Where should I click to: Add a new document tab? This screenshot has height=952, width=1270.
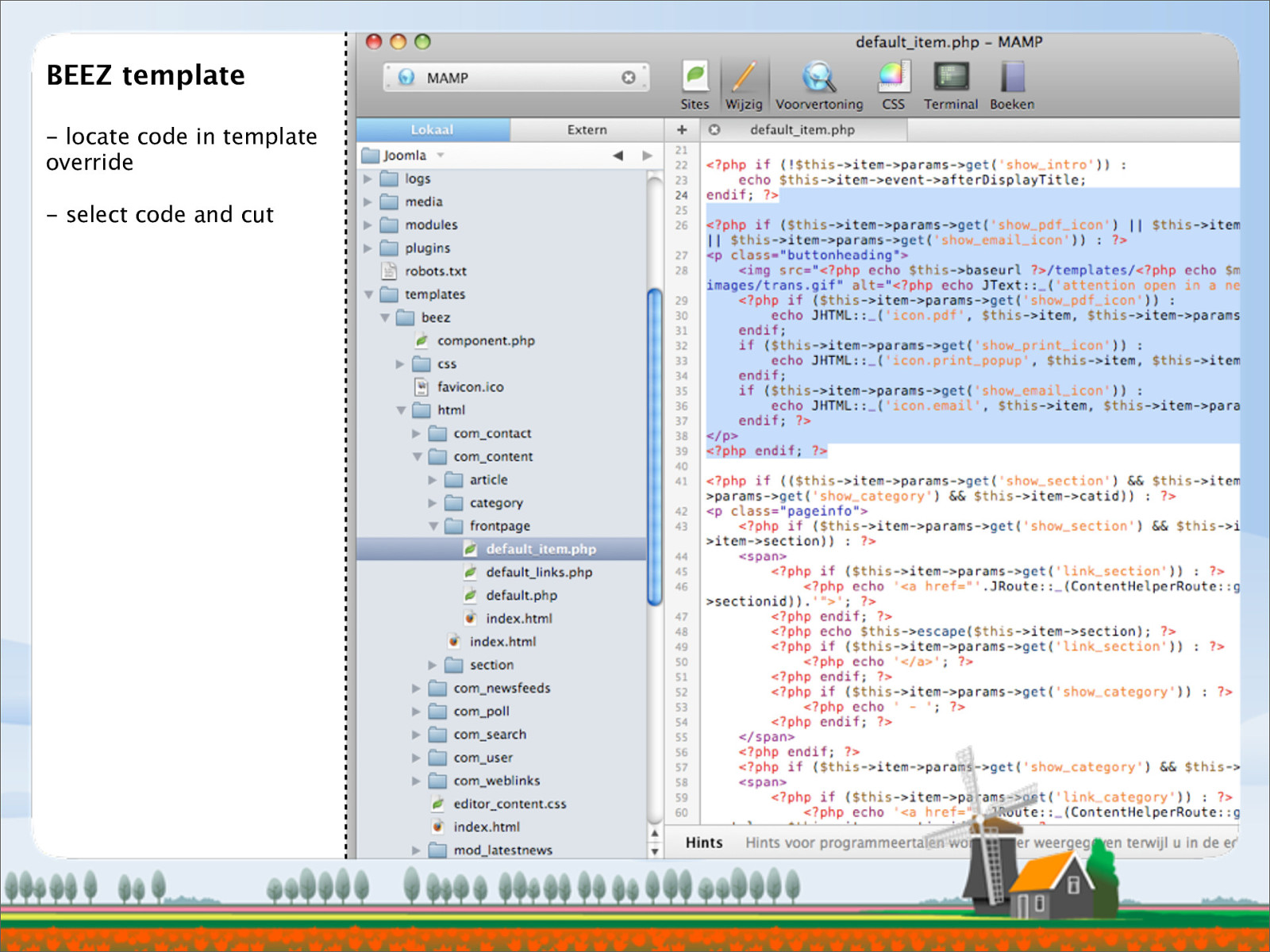pos(682,129)
